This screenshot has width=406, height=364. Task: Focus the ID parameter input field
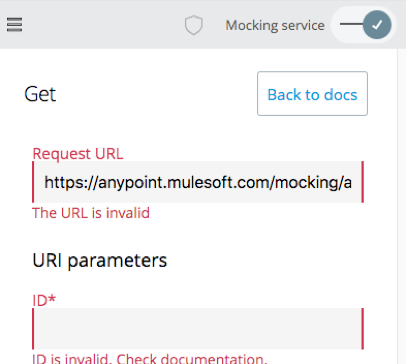[198, 329]
